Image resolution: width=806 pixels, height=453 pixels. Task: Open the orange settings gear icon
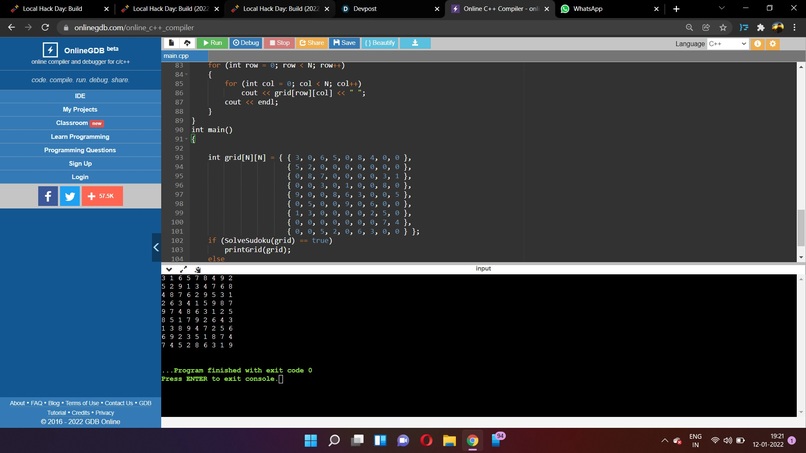(x=773, y=44)
